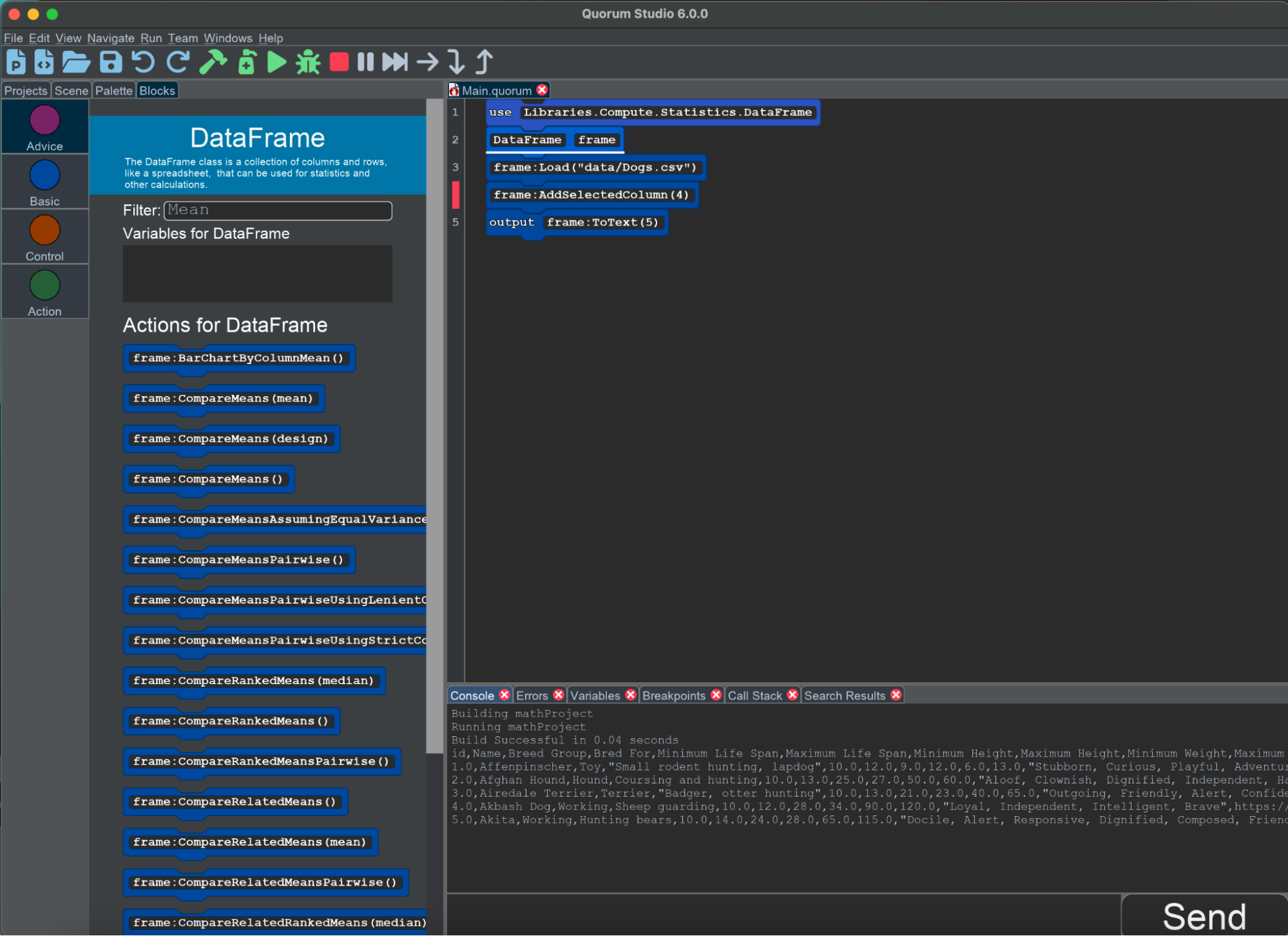Viewport: 1288px width, 936px height.
Task: Click frame:CompareRankedMeans() action button
Action: [x=230, y=720]
